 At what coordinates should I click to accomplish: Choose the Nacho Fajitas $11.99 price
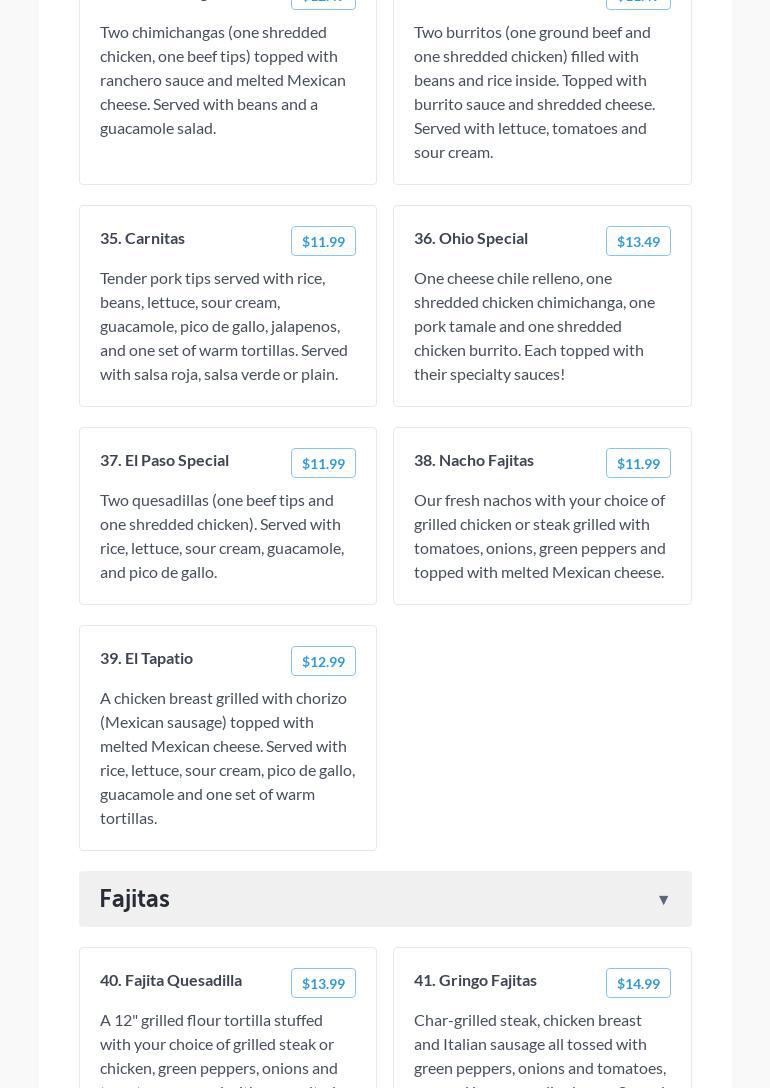coord(638,463)
